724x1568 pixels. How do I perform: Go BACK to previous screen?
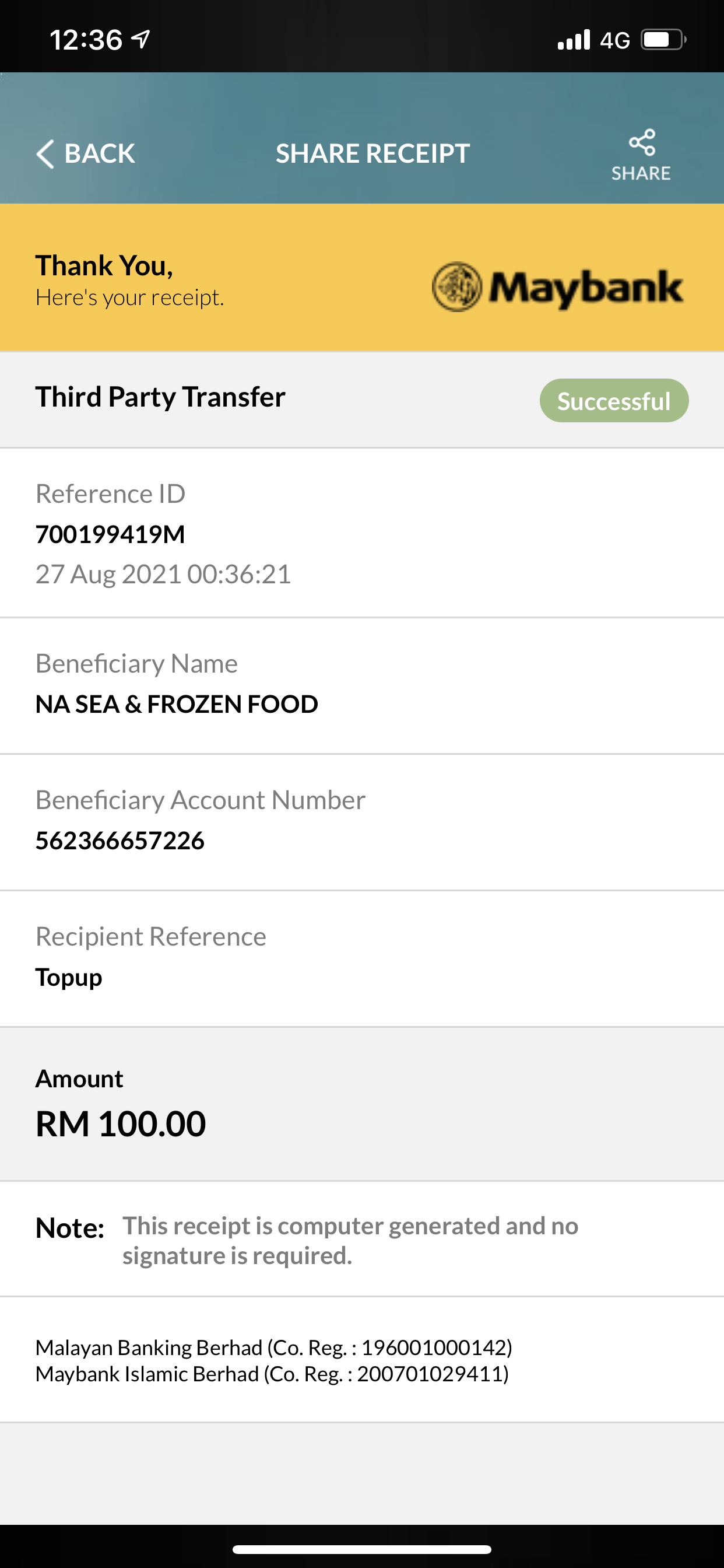click(x=86, y=153)
